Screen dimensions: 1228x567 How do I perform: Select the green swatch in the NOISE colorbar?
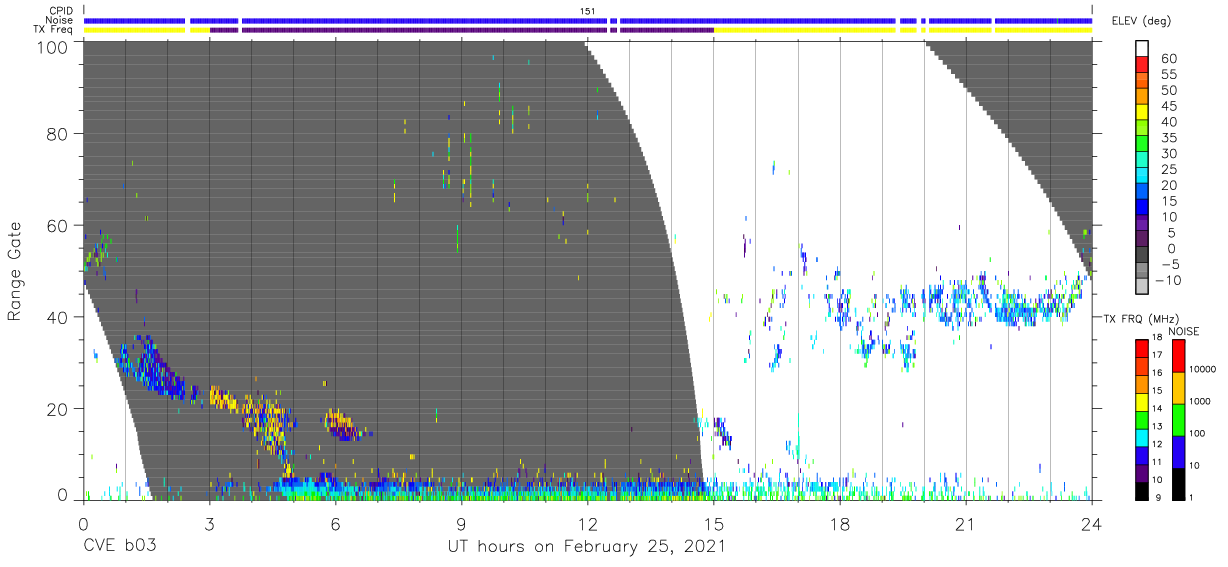[1180, 419]
